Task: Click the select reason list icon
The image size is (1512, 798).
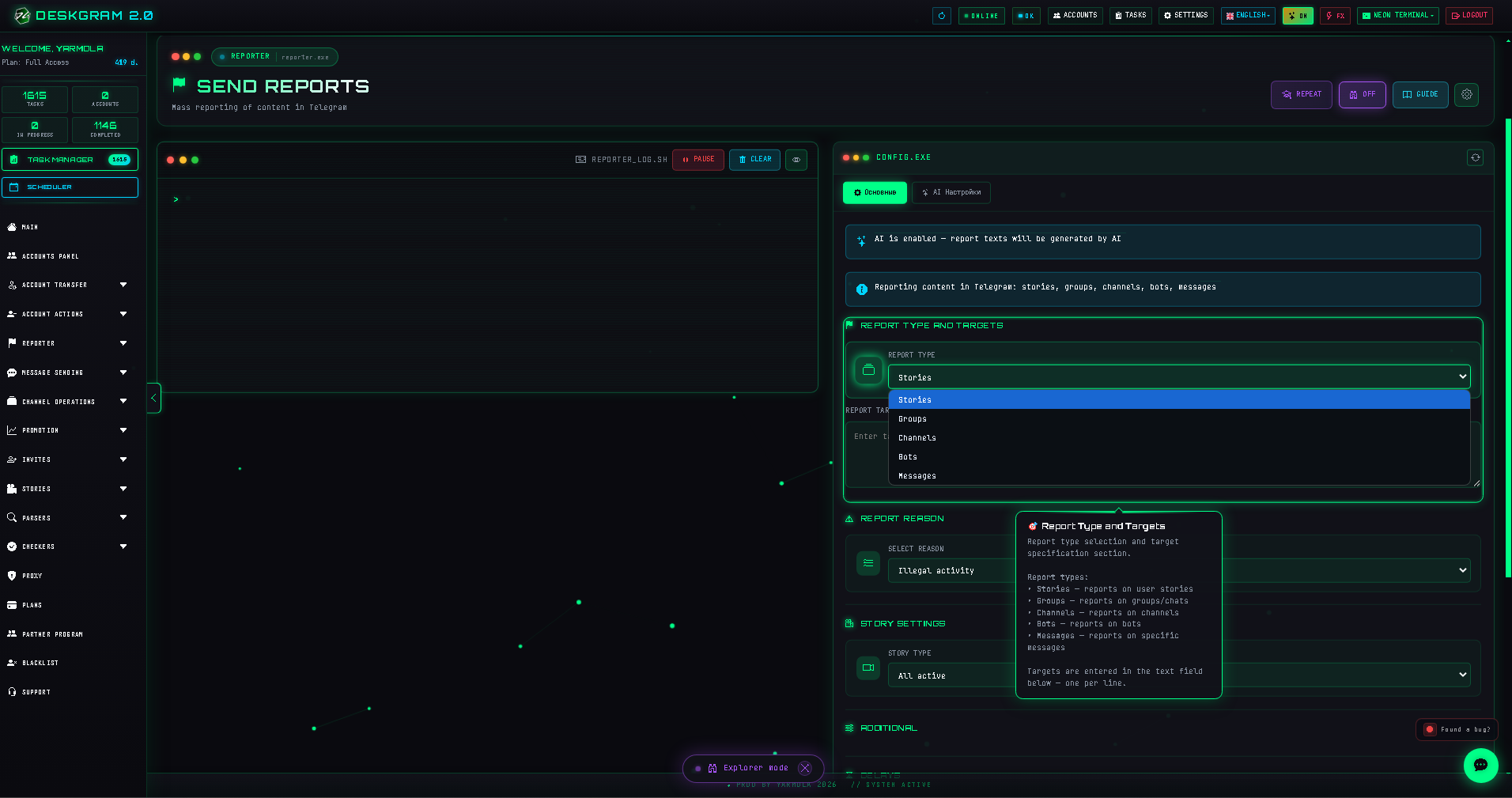Action: coord(868,563)
